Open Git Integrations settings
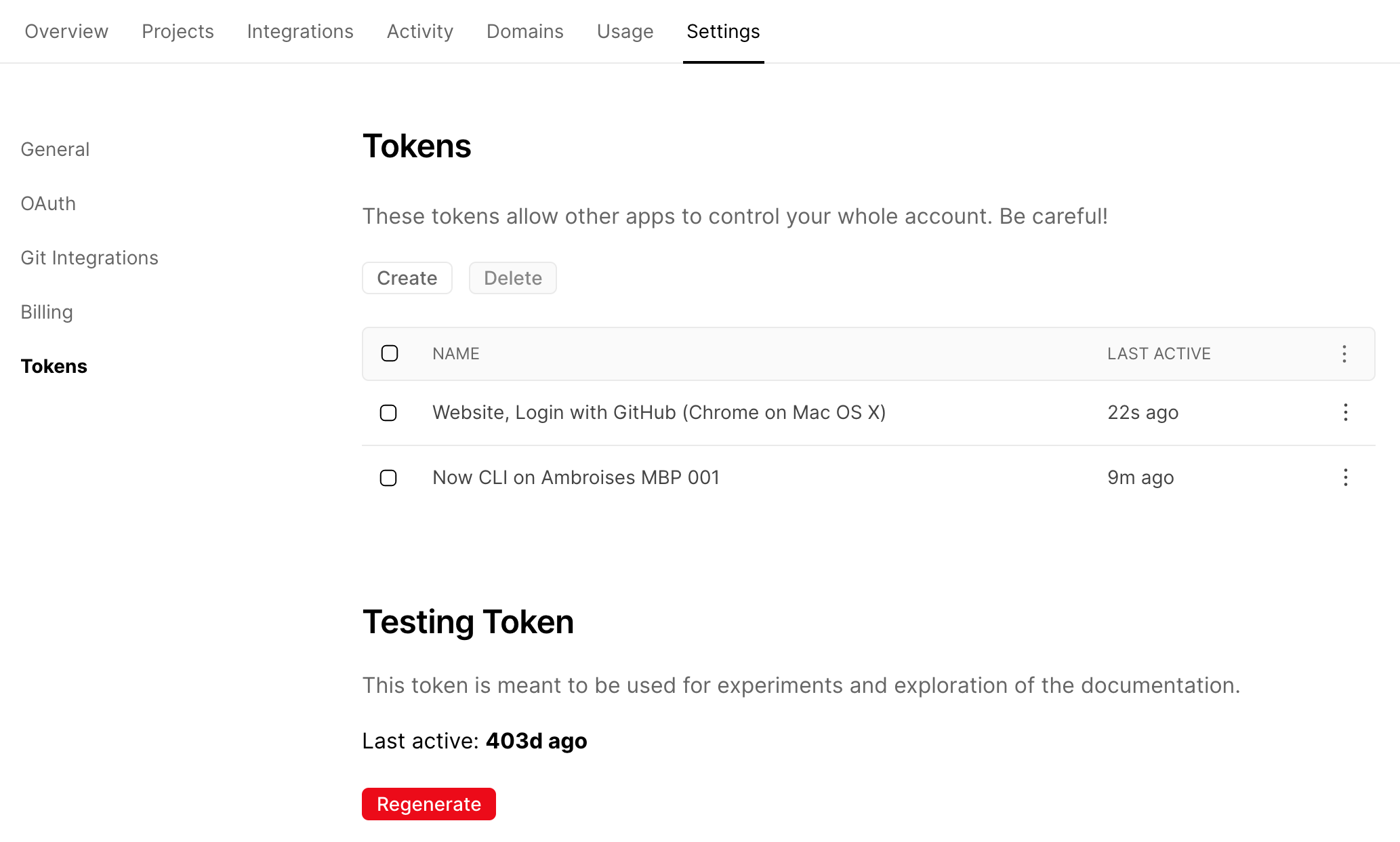 [90, 258]
